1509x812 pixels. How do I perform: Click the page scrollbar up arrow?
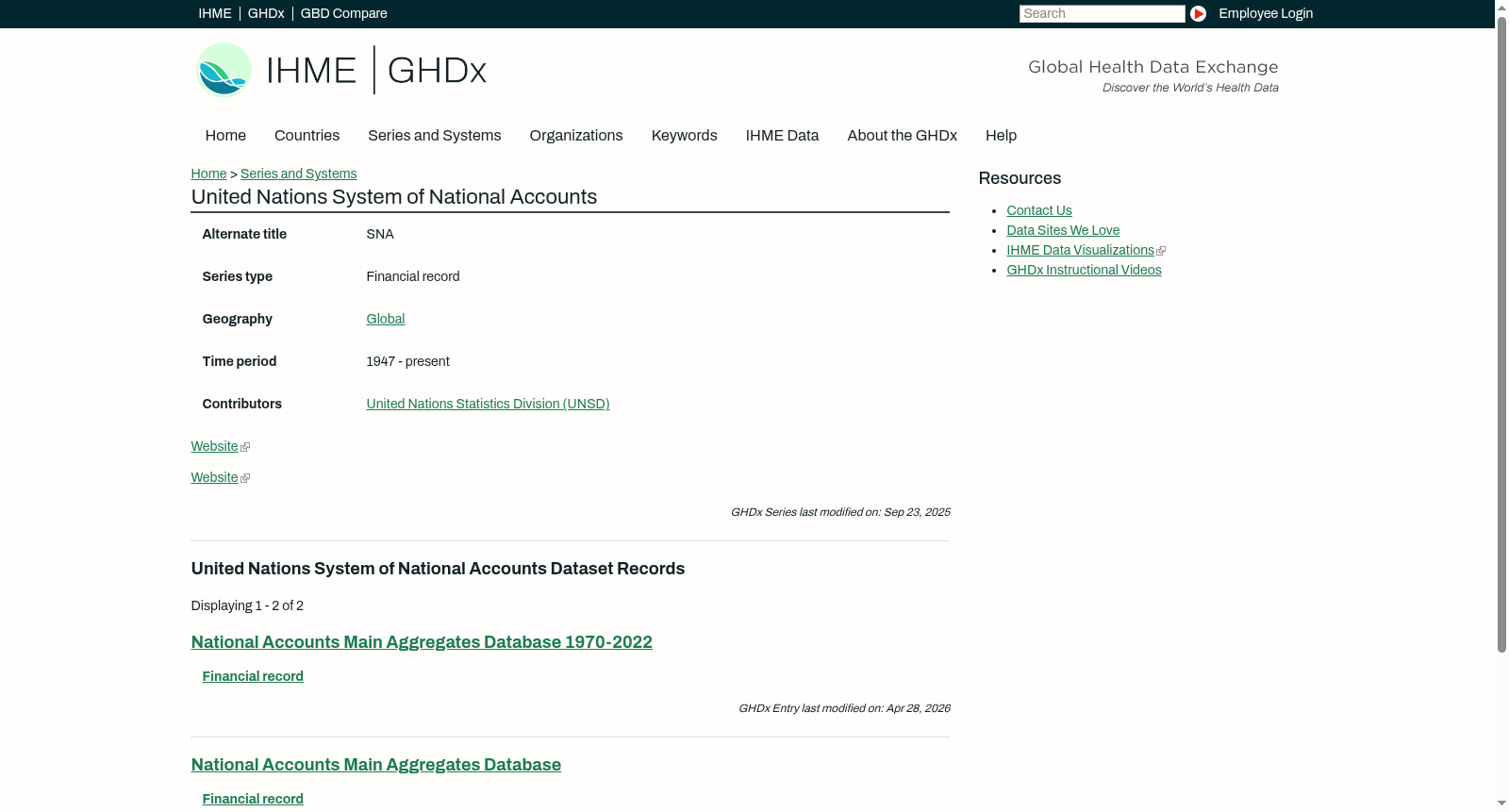[x=1501, y=7]
